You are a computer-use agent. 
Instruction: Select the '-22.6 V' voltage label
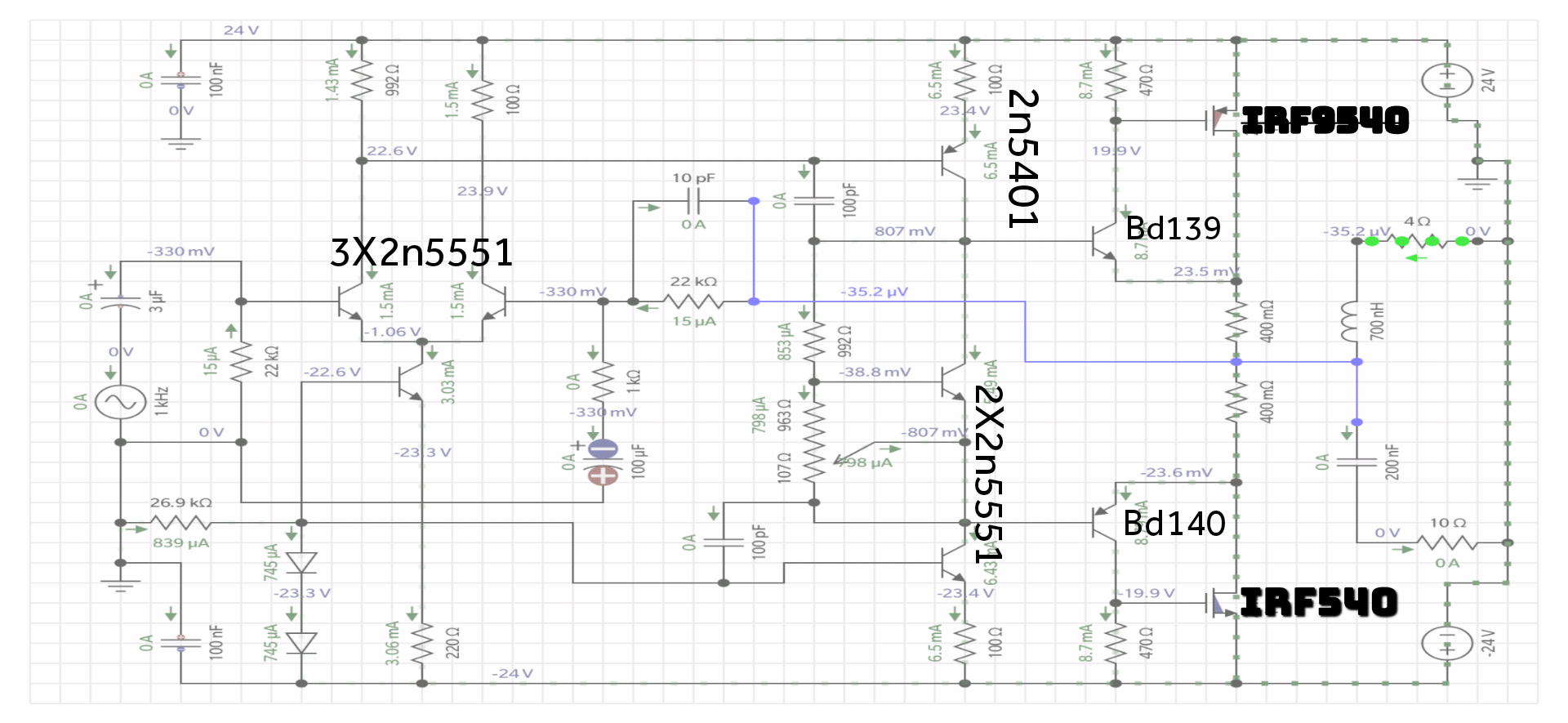pyautogui.click(x=332, y=372)
